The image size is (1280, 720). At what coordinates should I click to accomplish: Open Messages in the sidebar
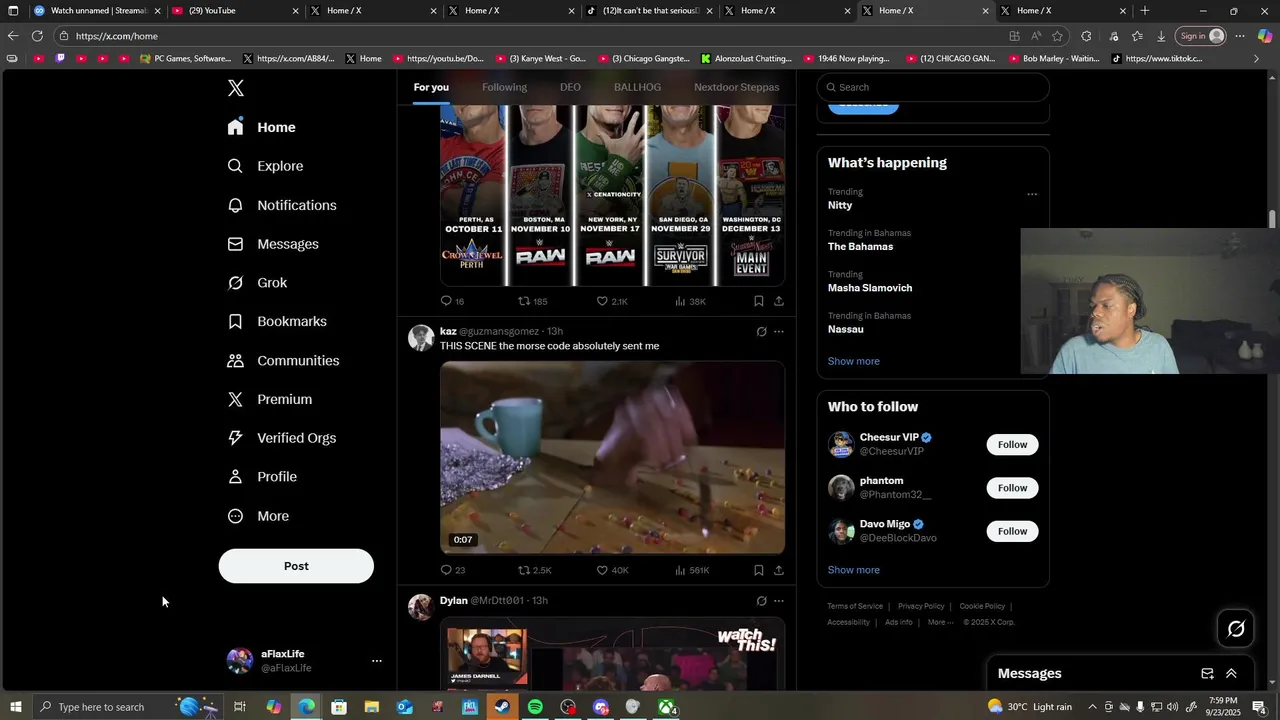pos(273,244)
